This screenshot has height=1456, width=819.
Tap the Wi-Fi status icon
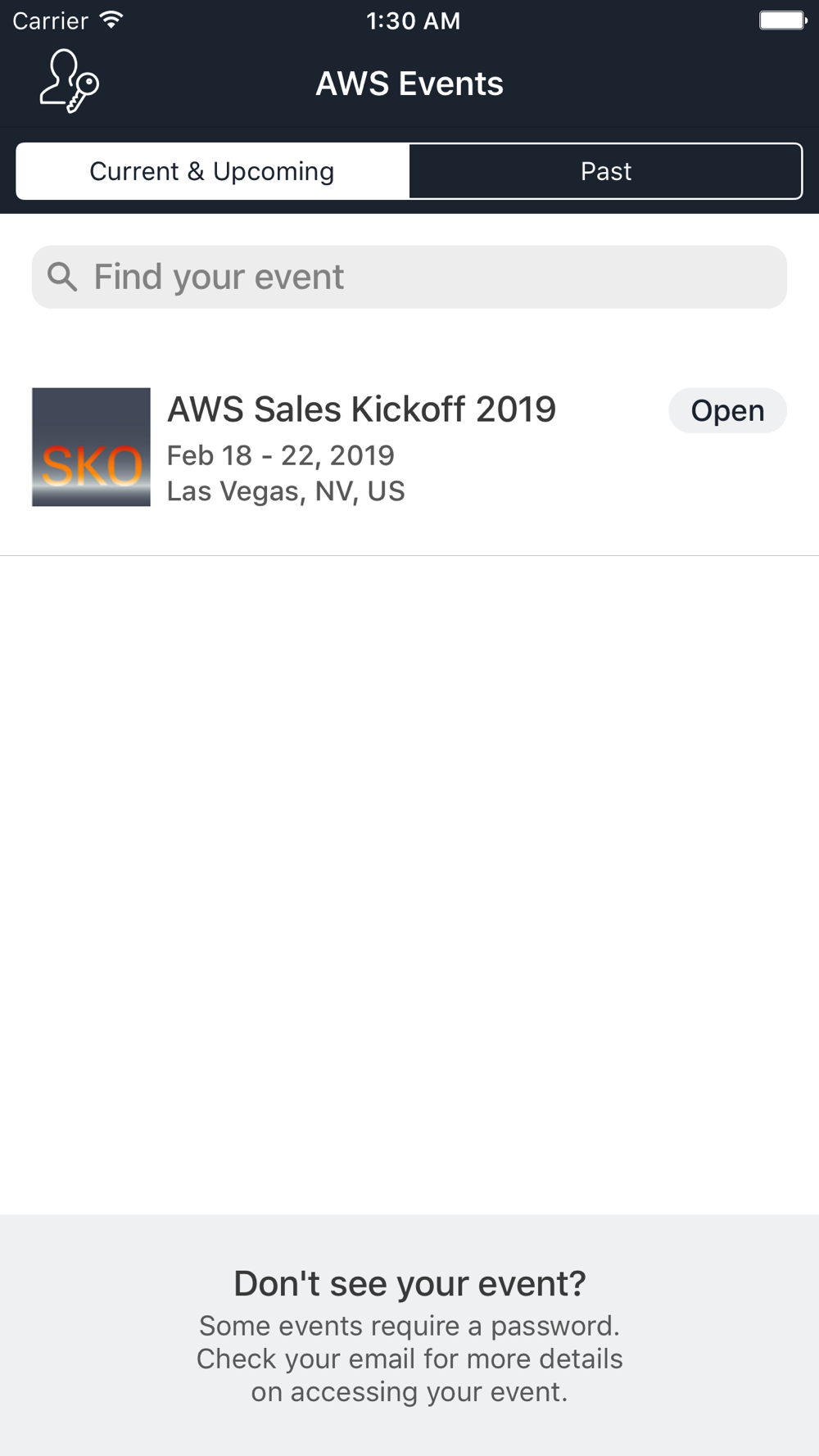111,20
